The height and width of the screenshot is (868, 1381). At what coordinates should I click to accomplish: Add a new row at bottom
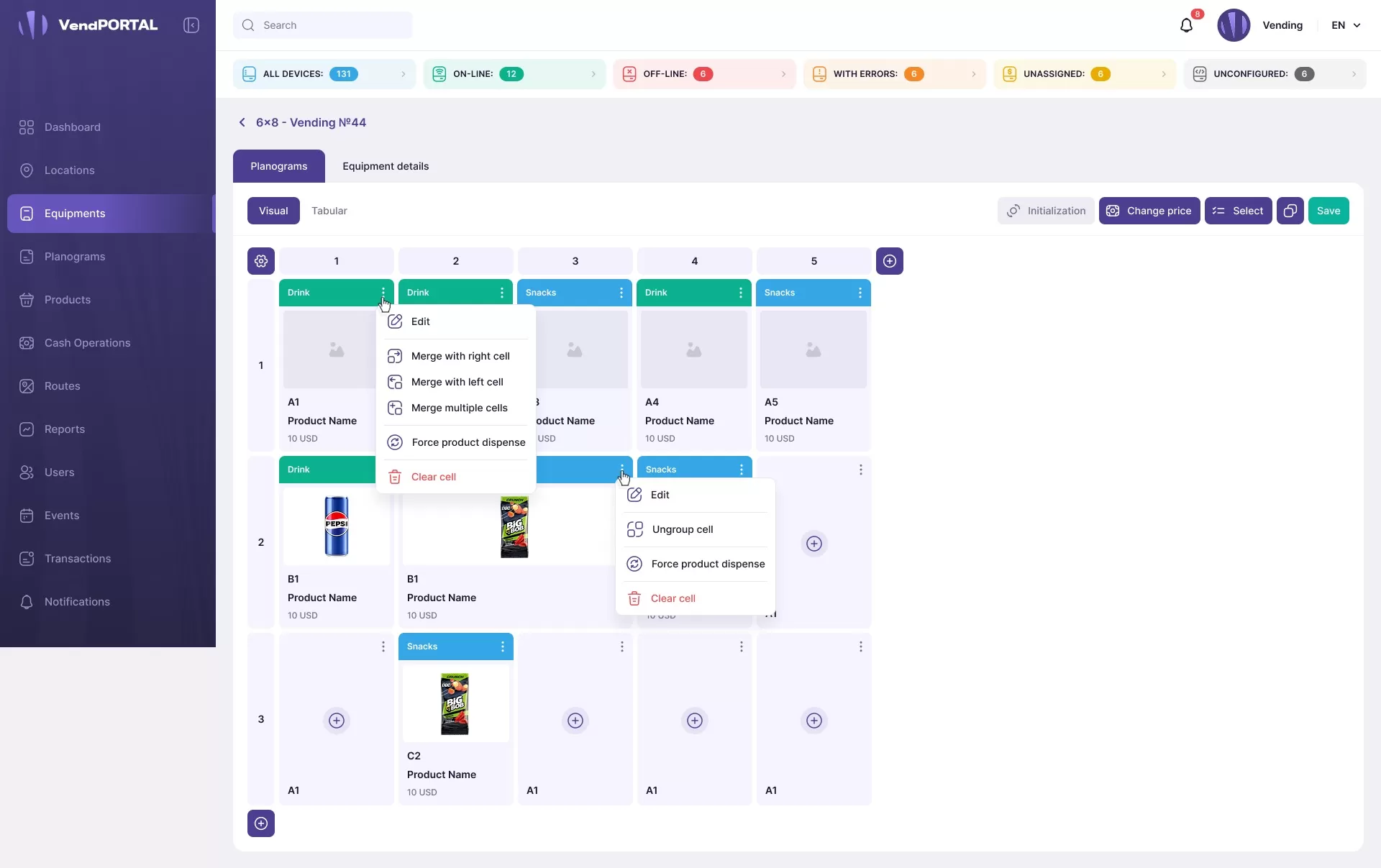click(261, 823)
